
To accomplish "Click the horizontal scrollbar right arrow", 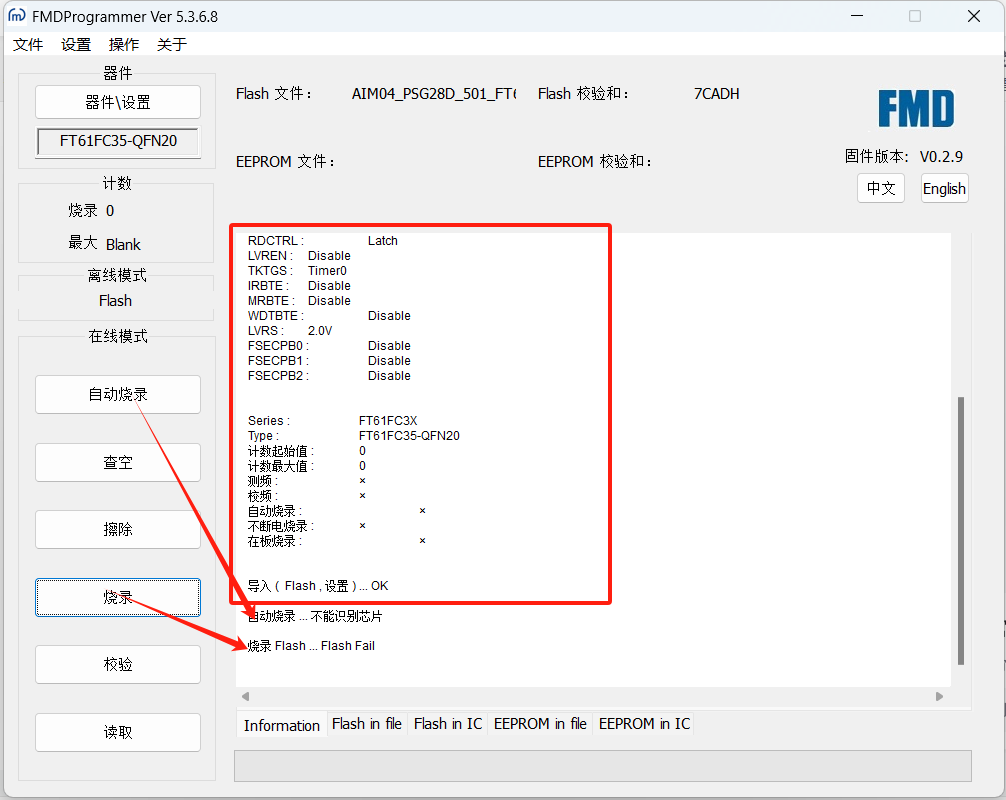I will 939,696.
